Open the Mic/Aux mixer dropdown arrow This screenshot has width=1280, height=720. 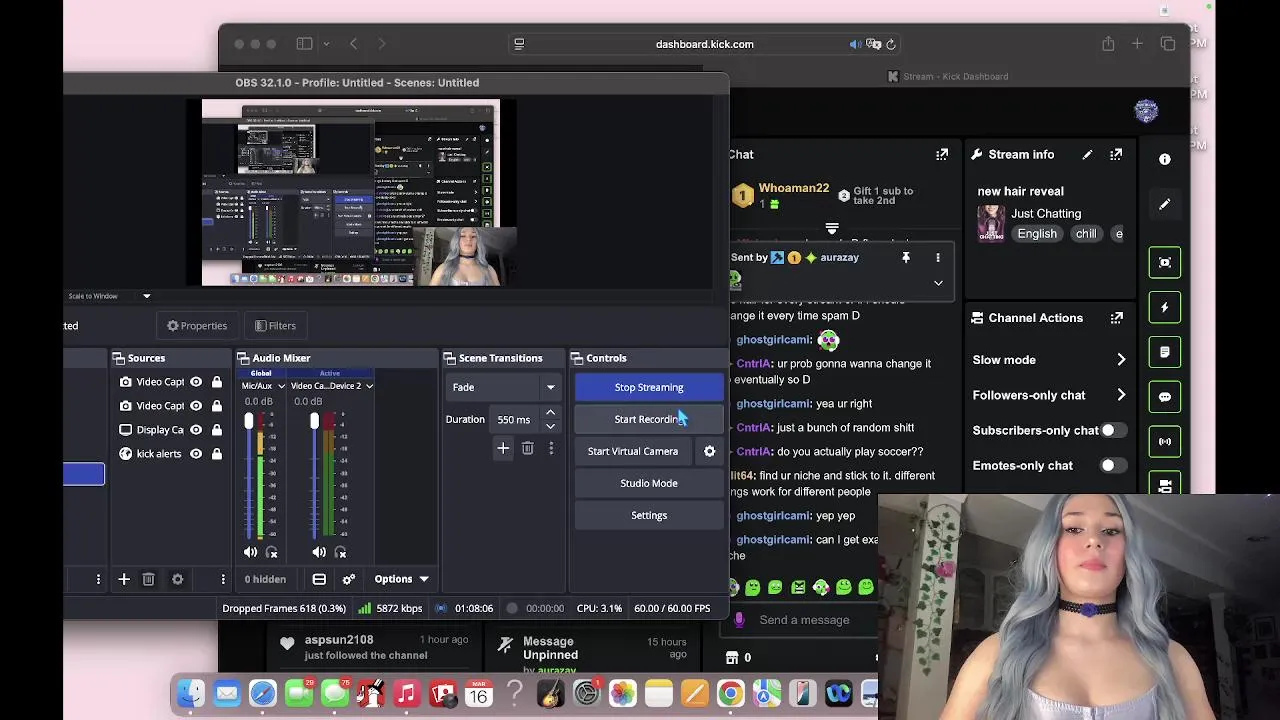(281, 386)
